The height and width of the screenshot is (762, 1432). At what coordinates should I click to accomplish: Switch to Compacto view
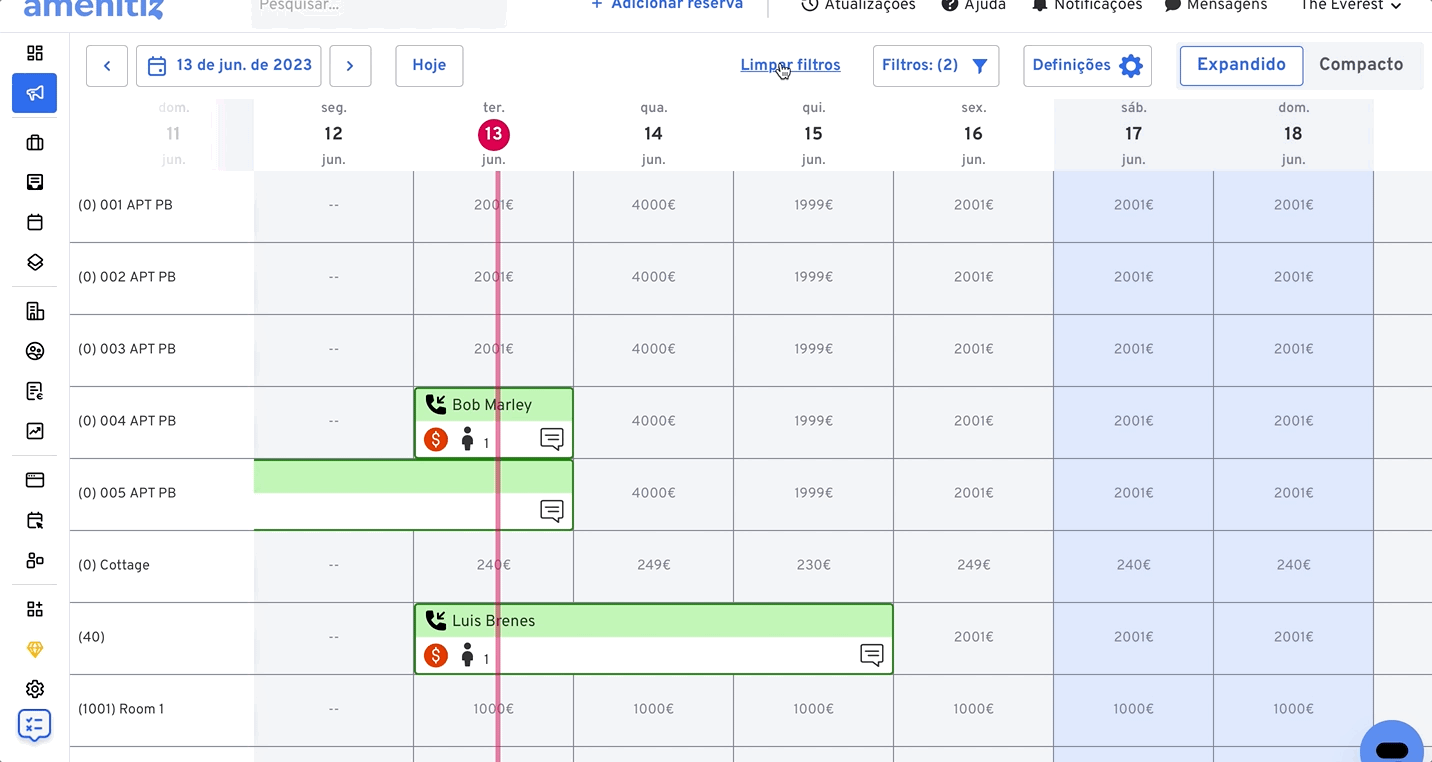tap(1361, 65)
